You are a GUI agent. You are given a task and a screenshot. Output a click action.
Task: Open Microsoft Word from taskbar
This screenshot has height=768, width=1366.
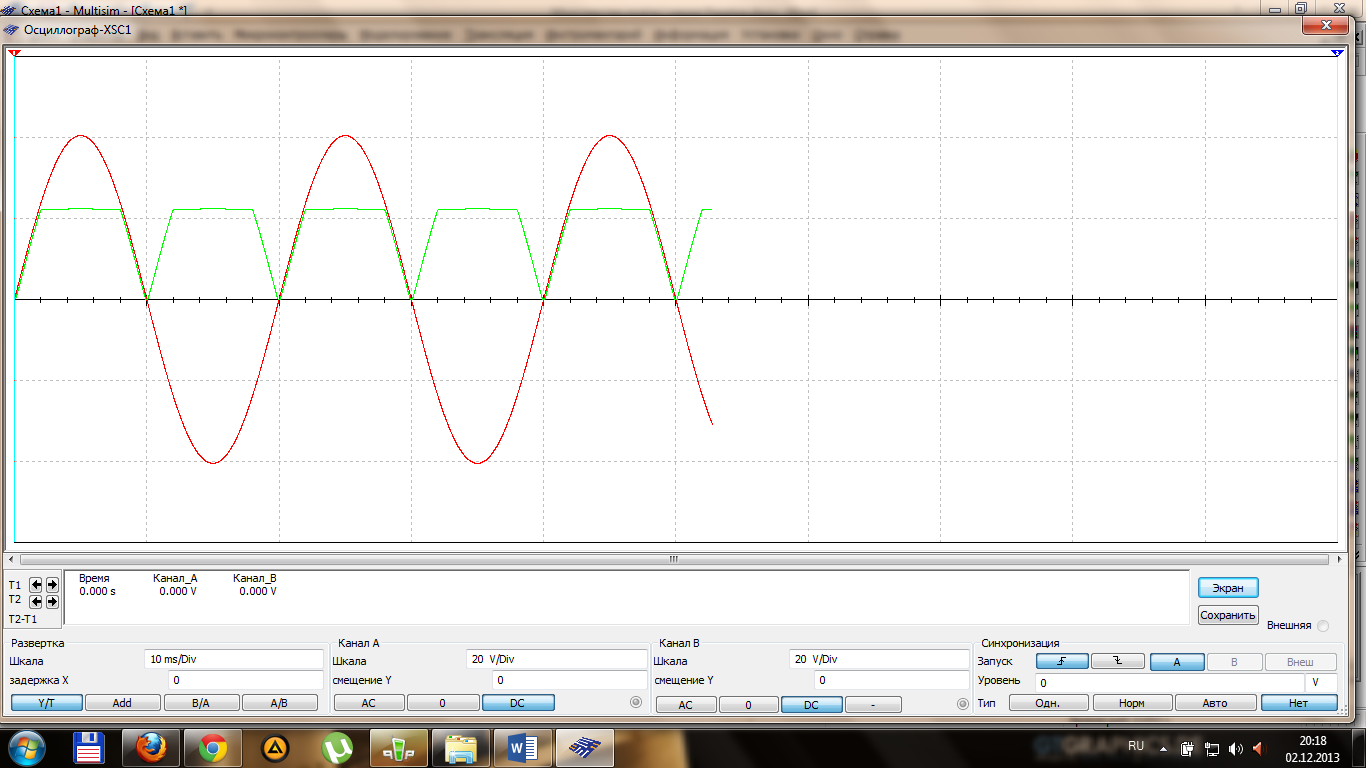[523, 747]
